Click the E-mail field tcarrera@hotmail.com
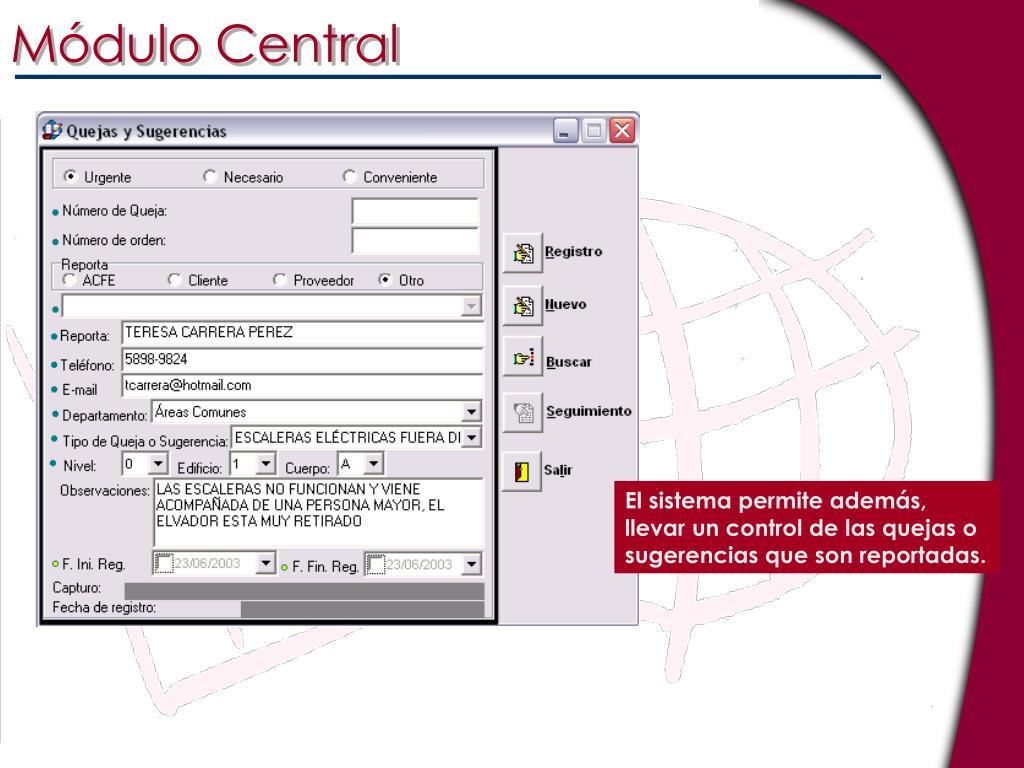The image size is (1024, 768). pyautogui.click(x=302, y=385)
